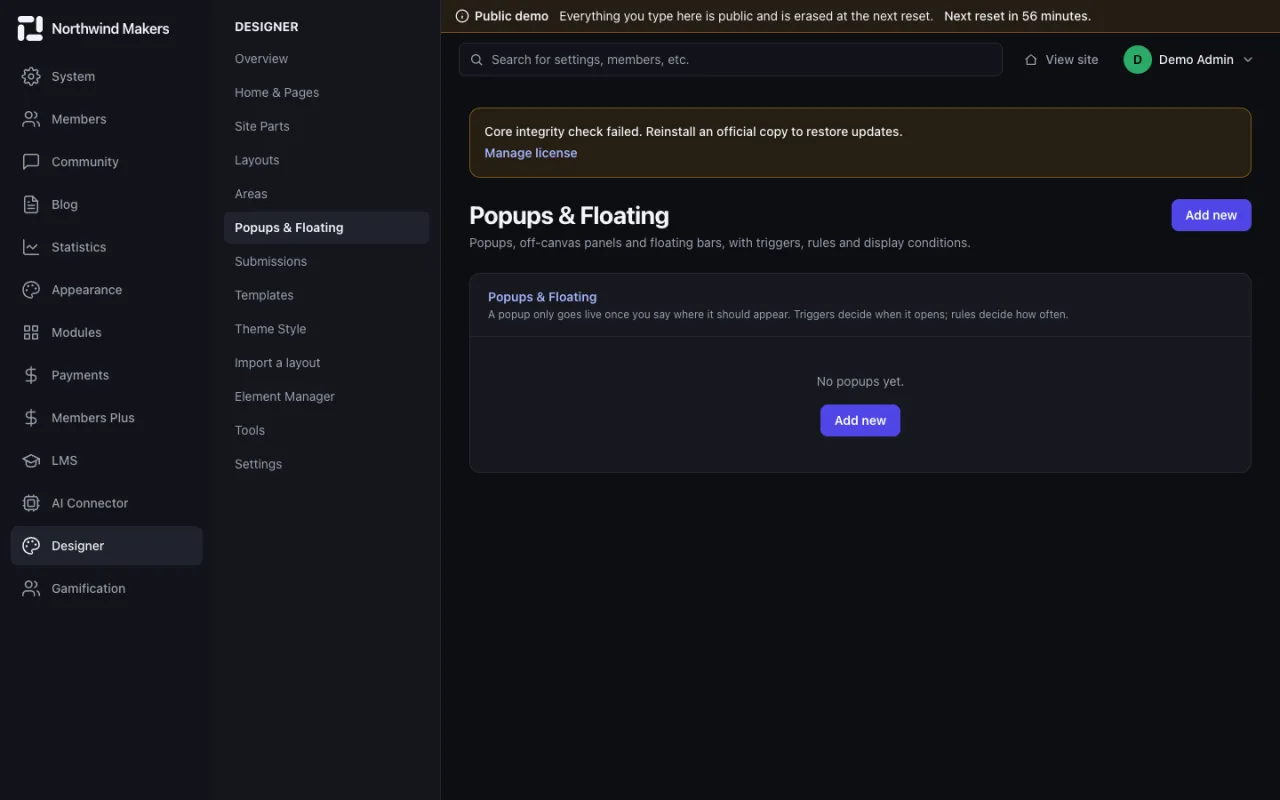Click the Popups & Floating card heading link

tap(542, 297)
